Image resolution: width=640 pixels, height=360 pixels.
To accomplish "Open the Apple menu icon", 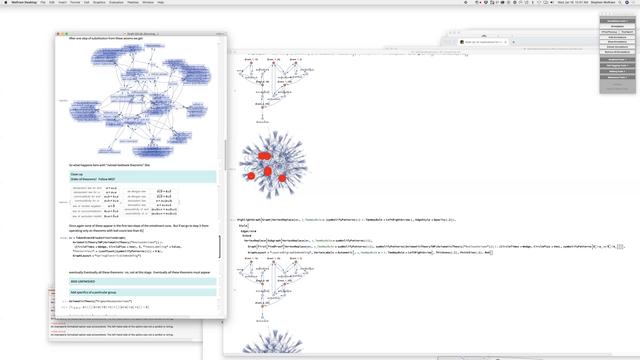I will pos(6,2).
